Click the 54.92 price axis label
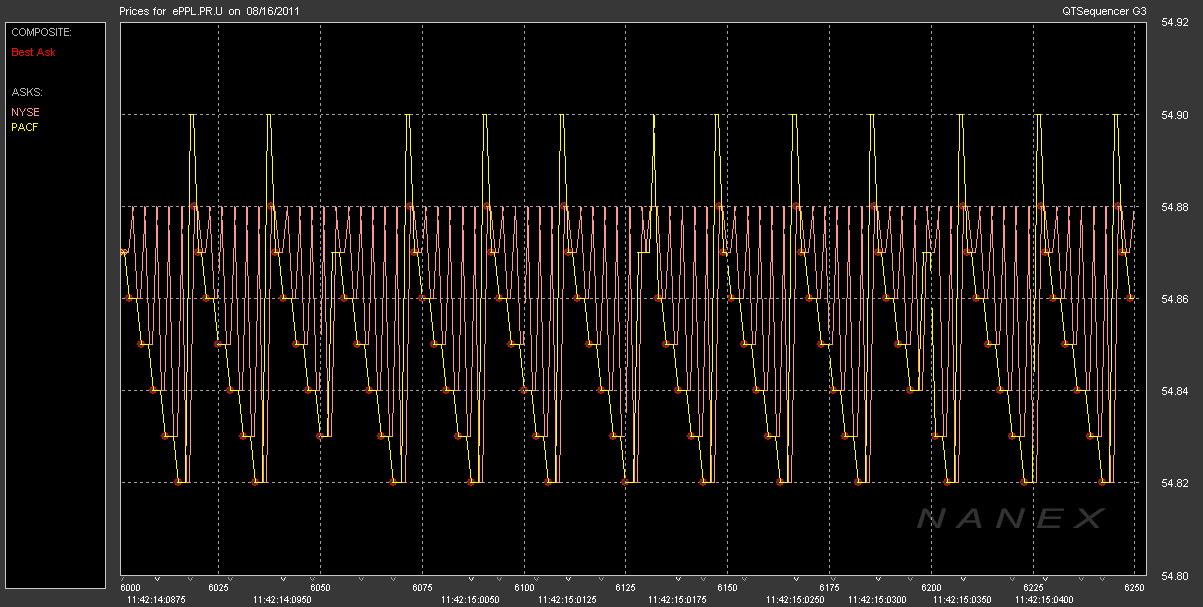The width and height of the screenshot is (1203, 607). click(x=1173, y=23)
